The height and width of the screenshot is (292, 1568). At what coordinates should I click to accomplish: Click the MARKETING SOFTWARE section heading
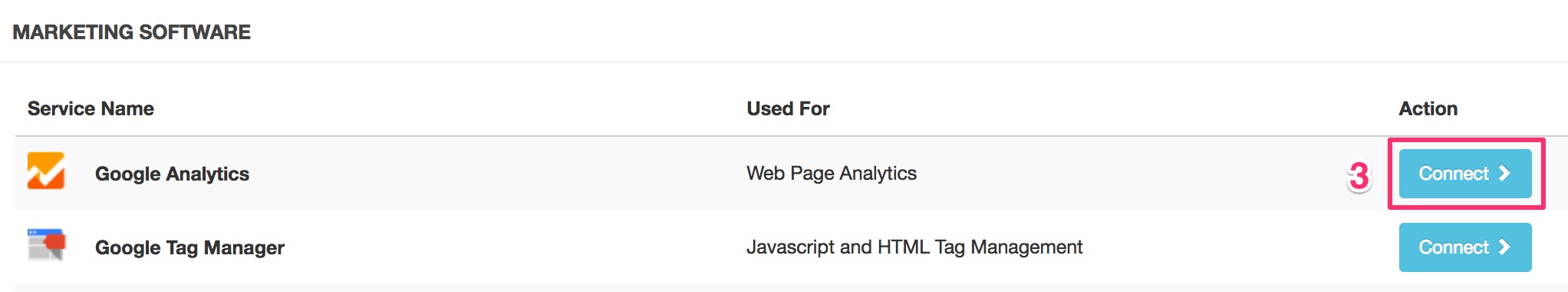(132, 32)
